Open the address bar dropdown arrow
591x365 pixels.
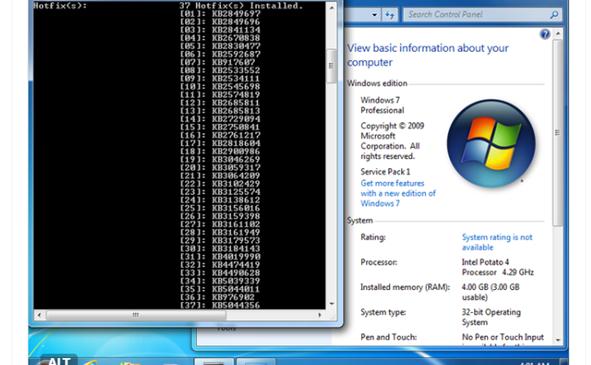374,15
